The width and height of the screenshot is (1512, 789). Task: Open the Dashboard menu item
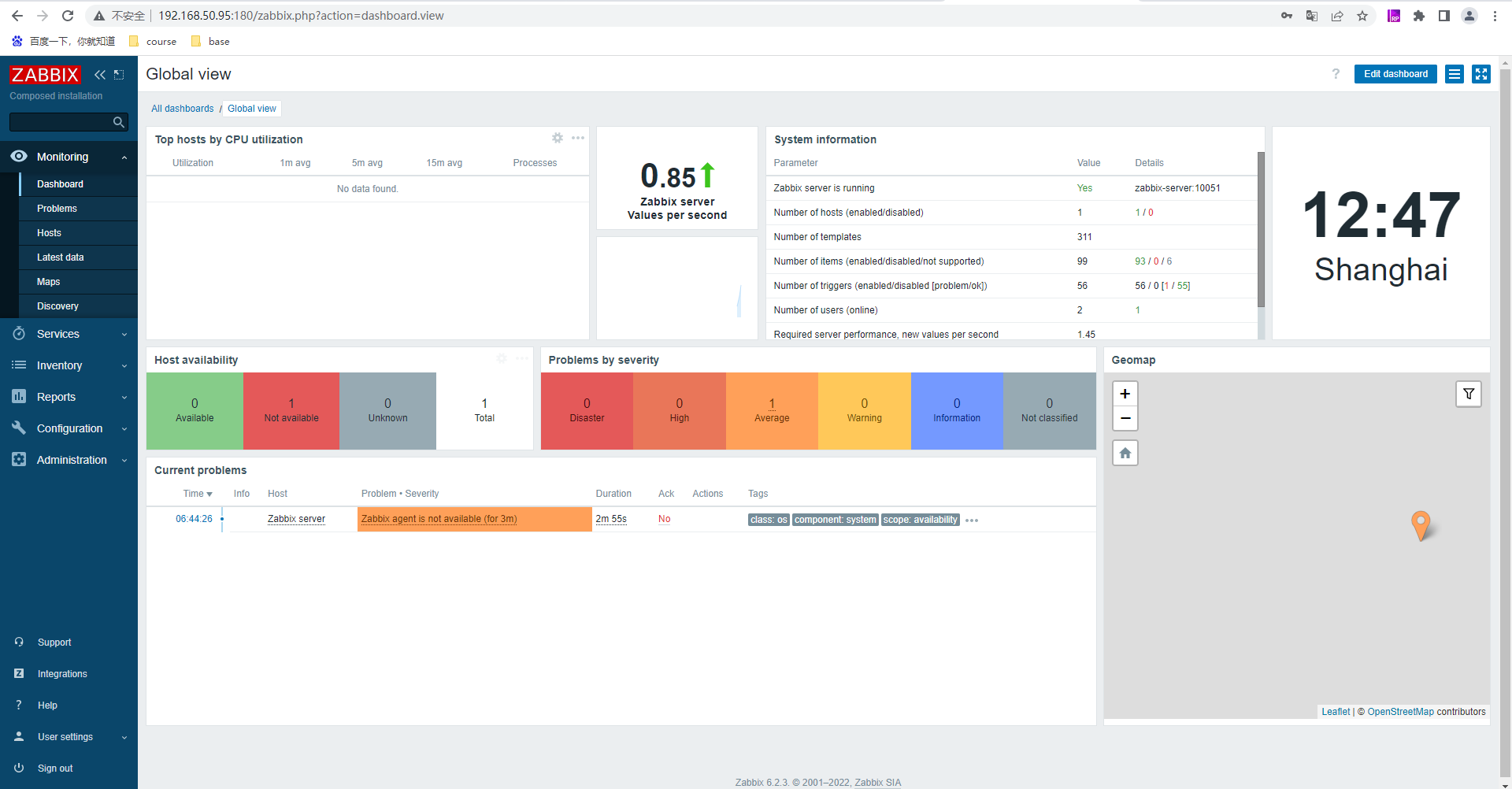[x=78, y=184]
